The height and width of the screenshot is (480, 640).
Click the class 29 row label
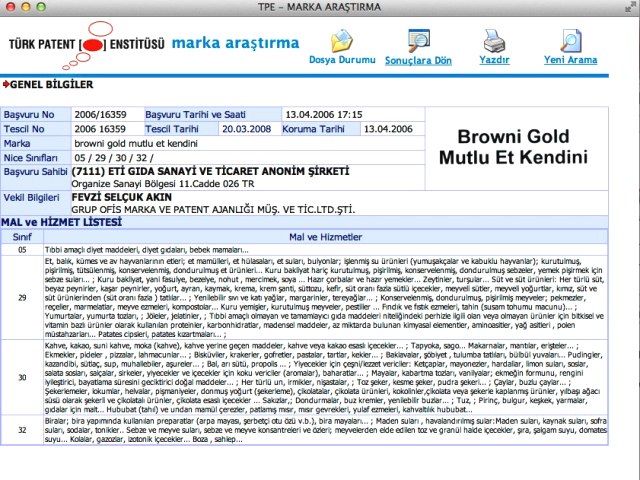point(22,297)
